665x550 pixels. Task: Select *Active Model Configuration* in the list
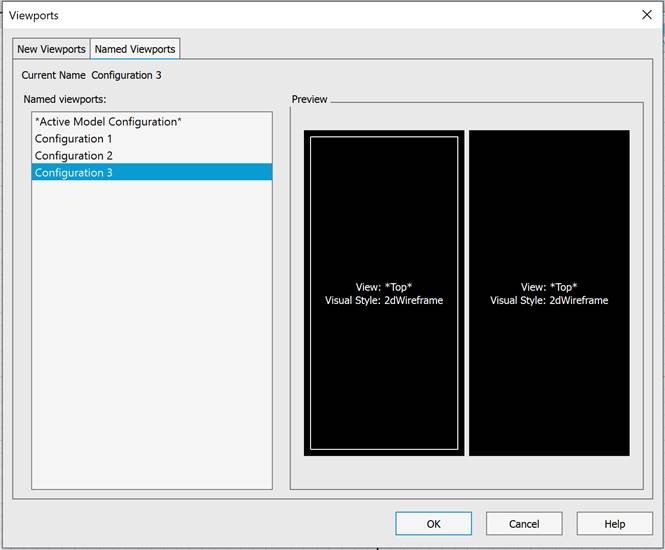pos(108,122)
